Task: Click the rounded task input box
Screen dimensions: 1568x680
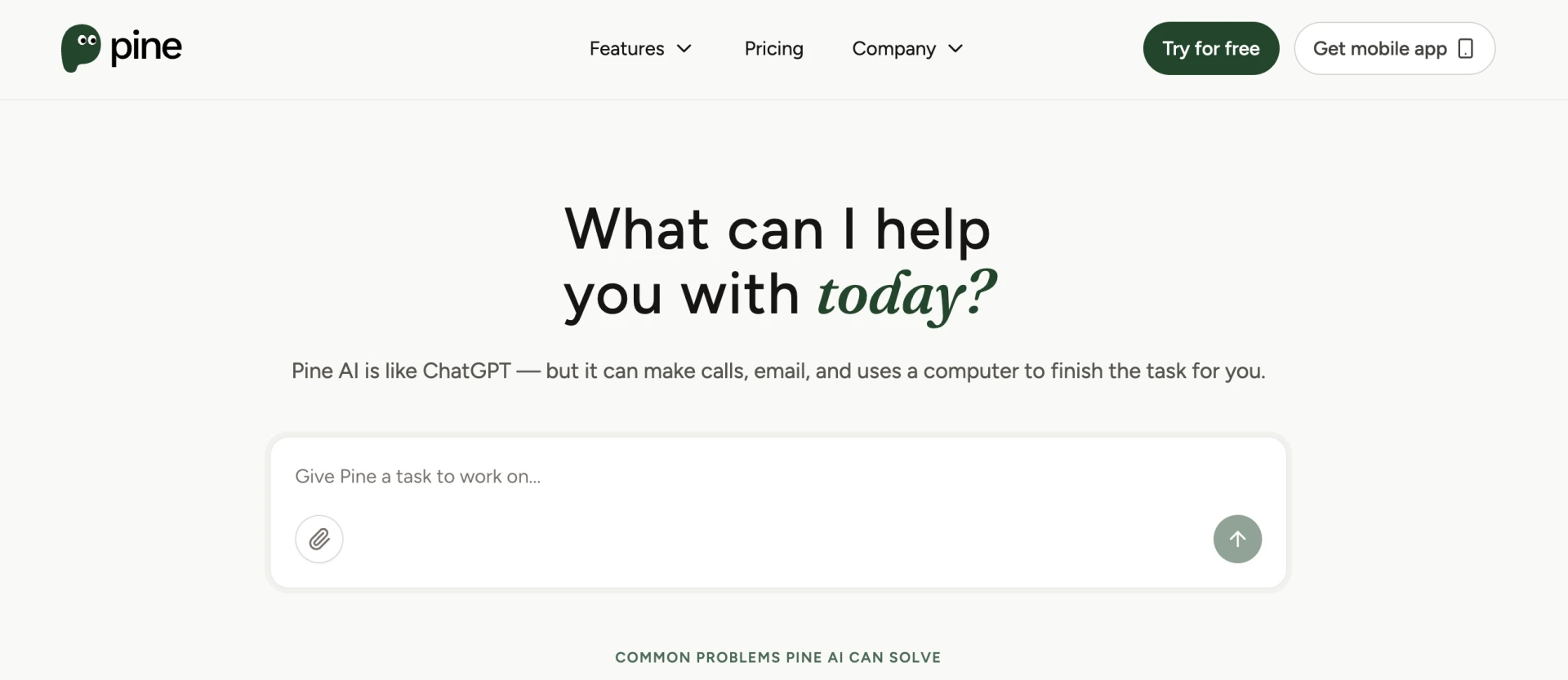Action: coord(777,513)
